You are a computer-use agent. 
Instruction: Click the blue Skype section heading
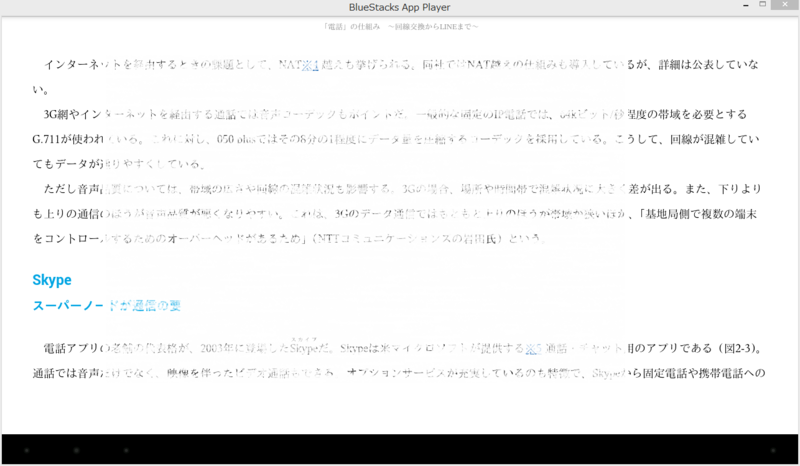52,280
